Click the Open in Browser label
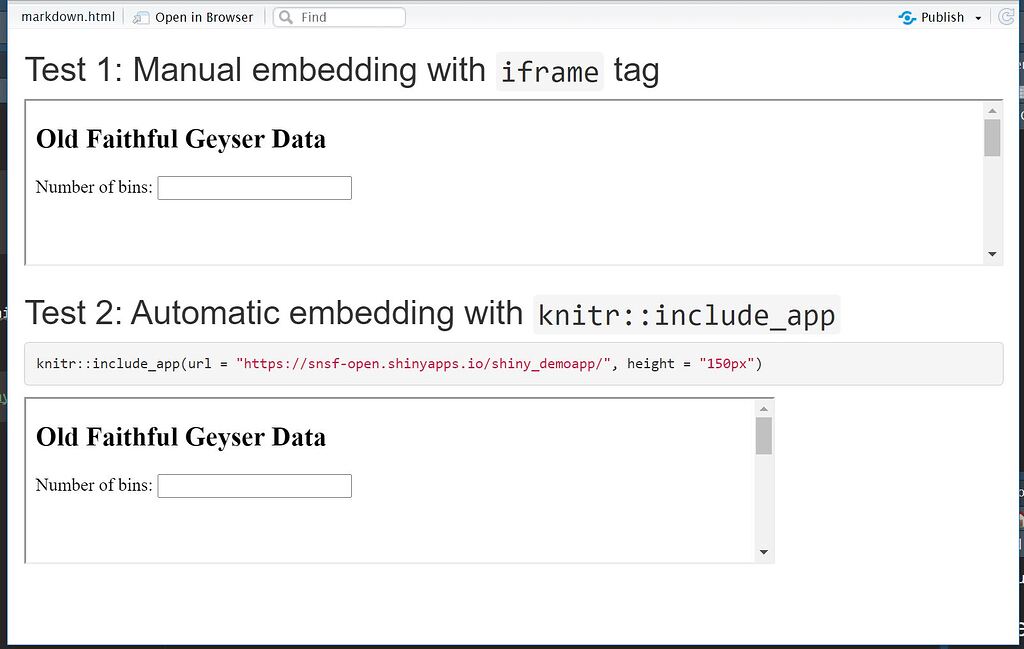 click(x=204, y=17)
